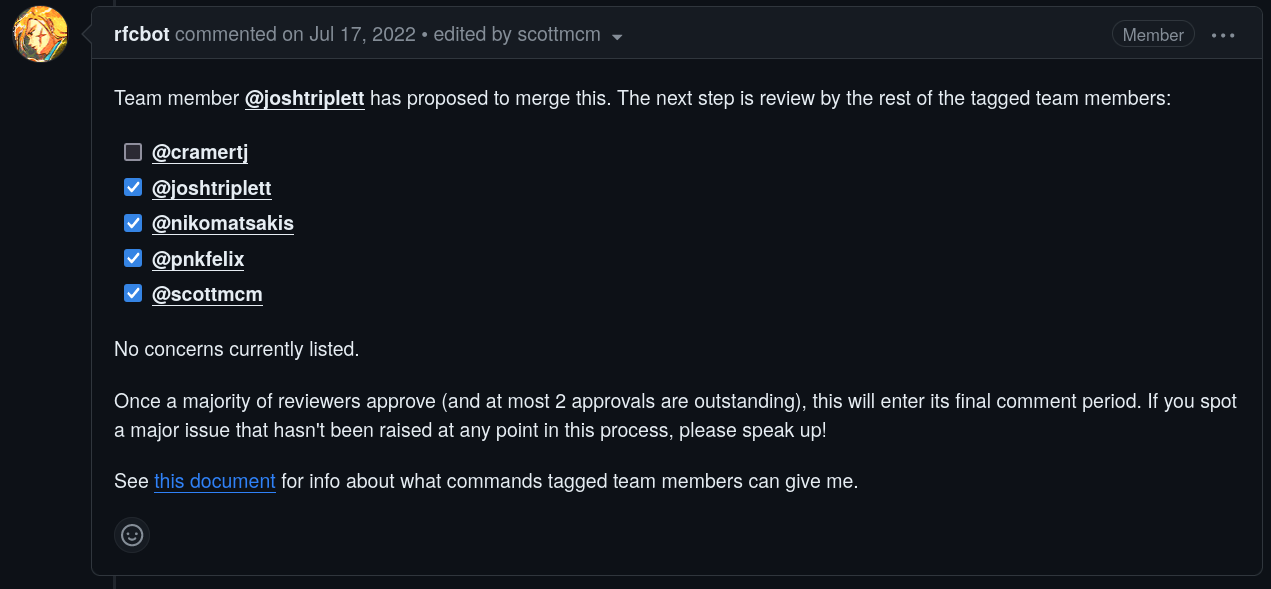Expand the comment edit history dropdown
The height and width of the screenshot is (589, 1271).
tap(617, 36)
